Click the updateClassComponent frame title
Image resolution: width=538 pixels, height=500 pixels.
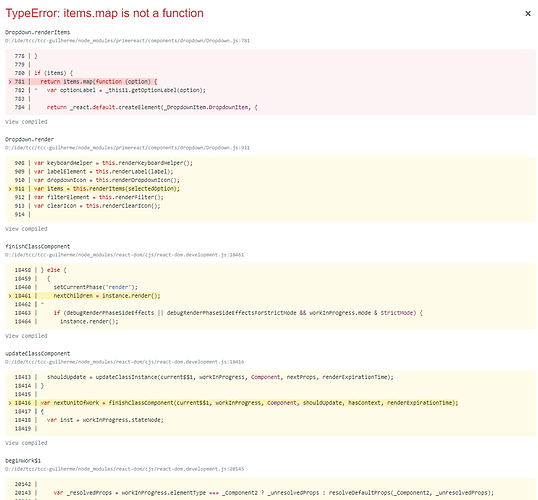click(37, 353)
